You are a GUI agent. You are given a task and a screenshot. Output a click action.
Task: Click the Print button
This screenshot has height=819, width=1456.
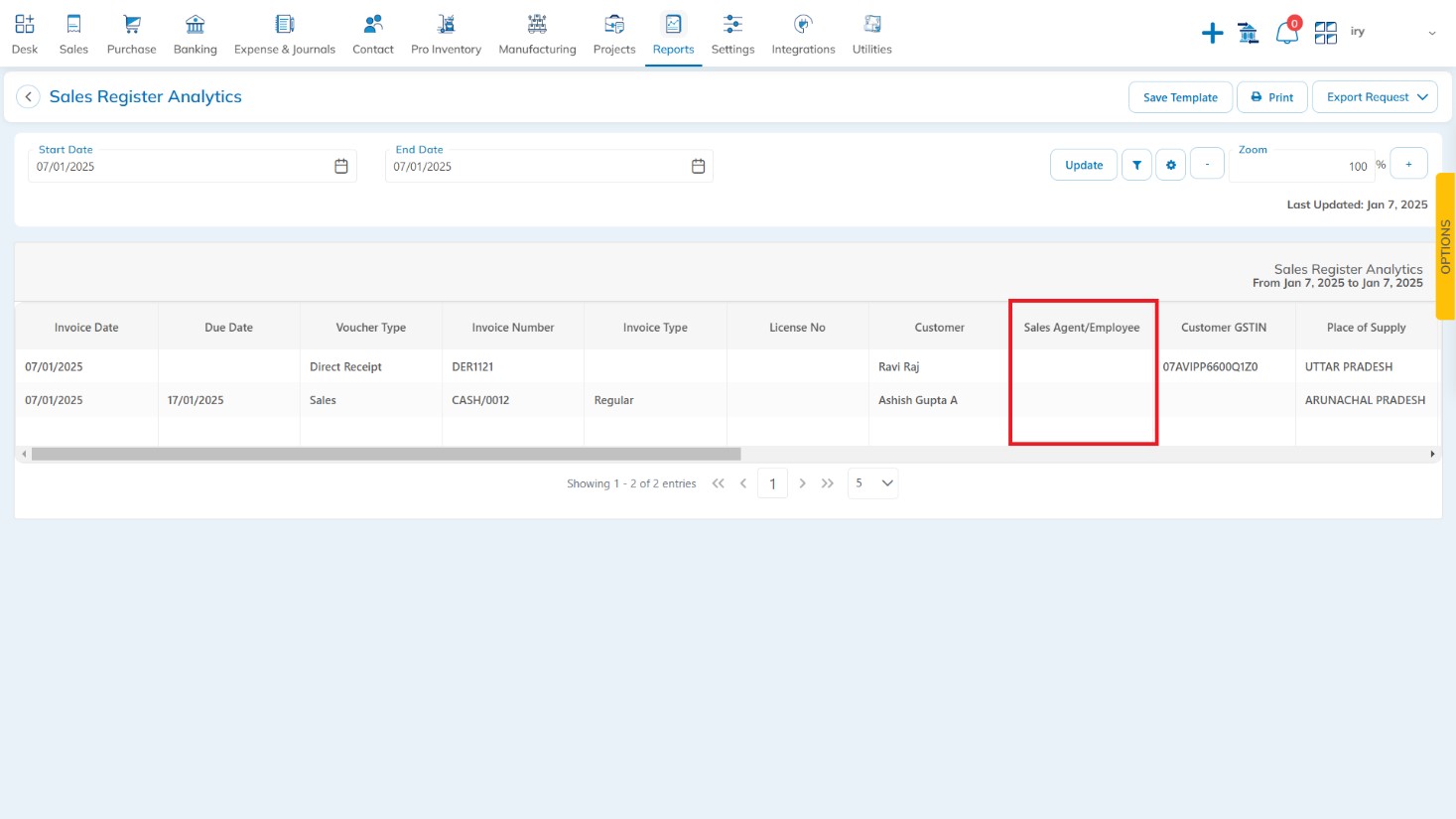[1271, 97]
